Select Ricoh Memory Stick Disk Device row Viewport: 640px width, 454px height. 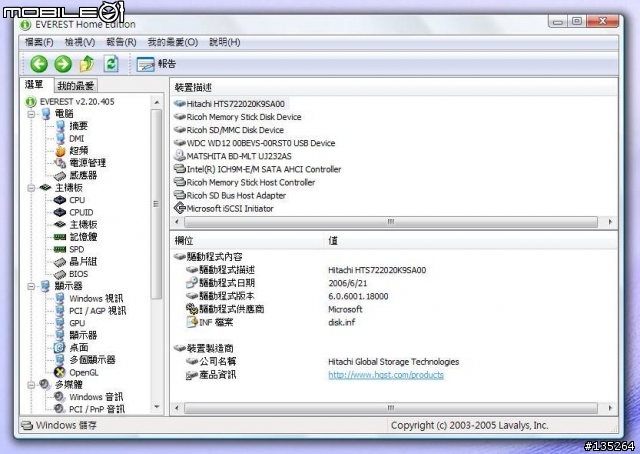pyautogui.click(x=238, y=117)
